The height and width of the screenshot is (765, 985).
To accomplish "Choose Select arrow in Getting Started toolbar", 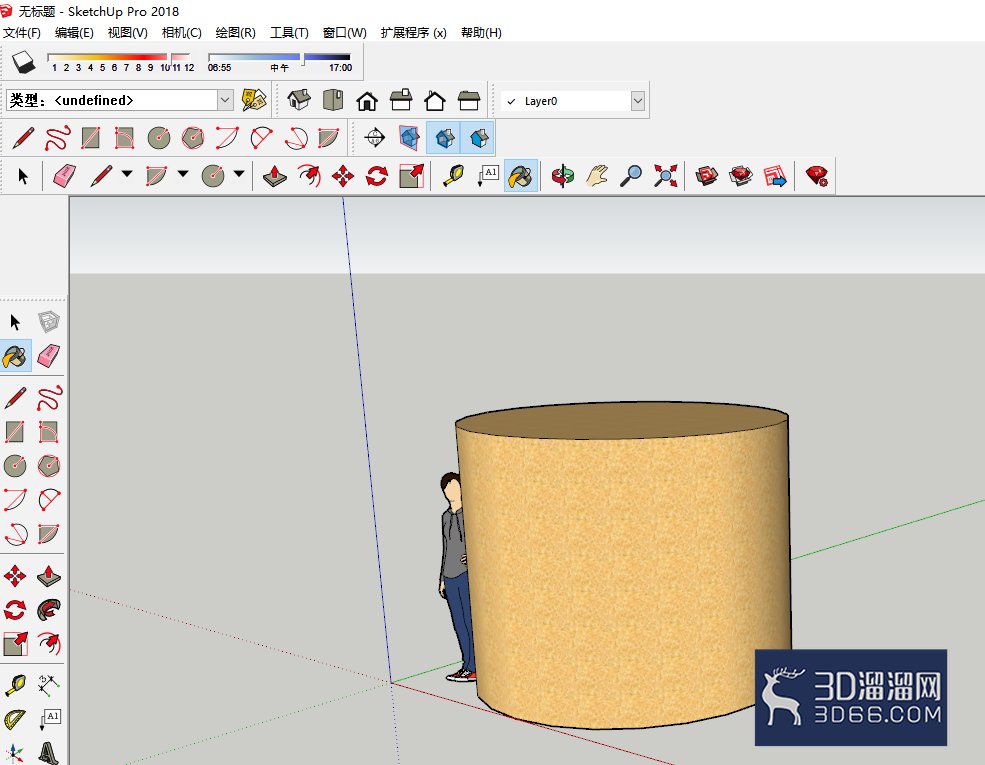I will pos(23,176).
